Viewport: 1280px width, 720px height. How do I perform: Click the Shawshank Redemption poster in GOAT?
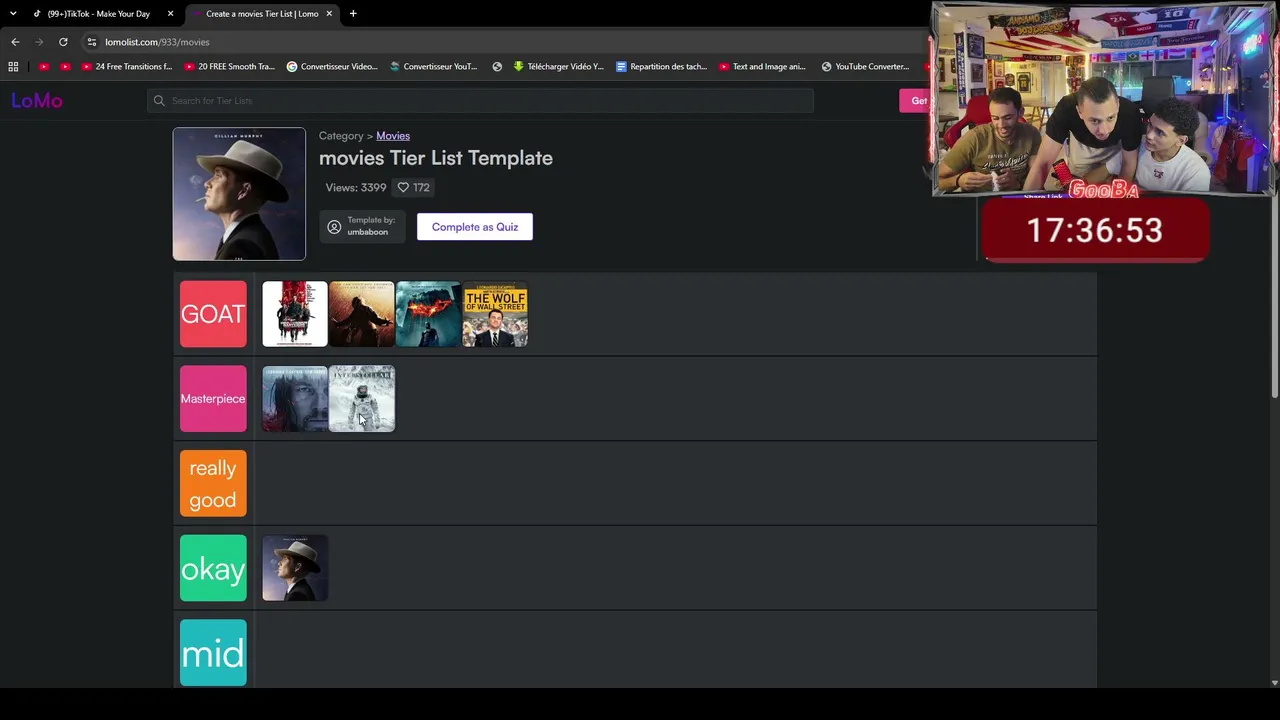[x=362, y=314]
